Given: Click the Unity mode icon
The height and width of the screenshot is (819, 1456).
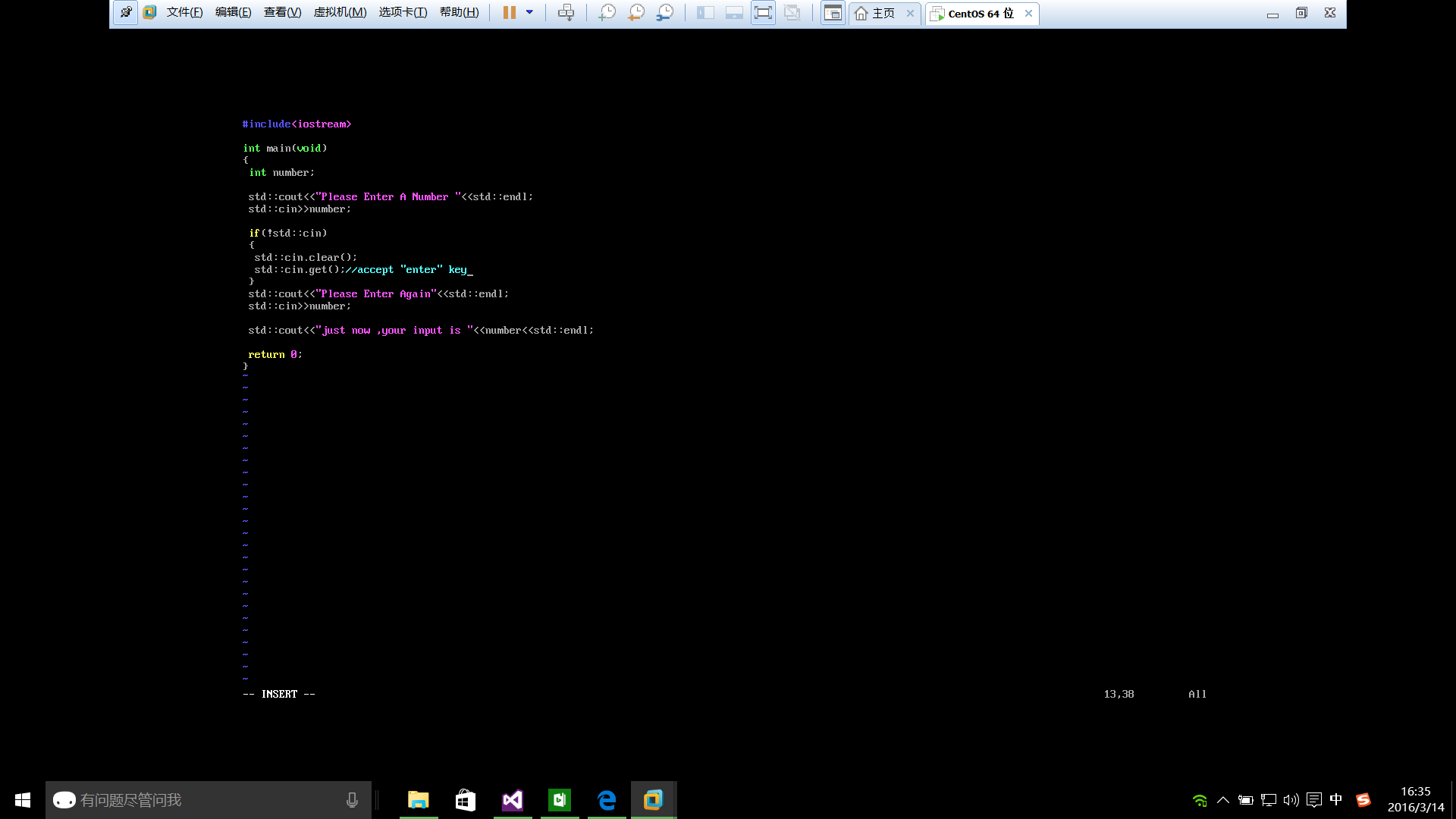Looking at the screenshot, I should click(792, 12).
